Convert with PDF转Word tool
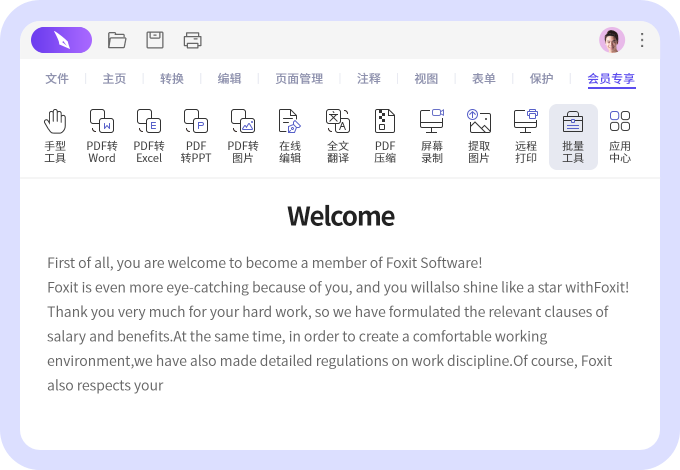 coord(102,136)
